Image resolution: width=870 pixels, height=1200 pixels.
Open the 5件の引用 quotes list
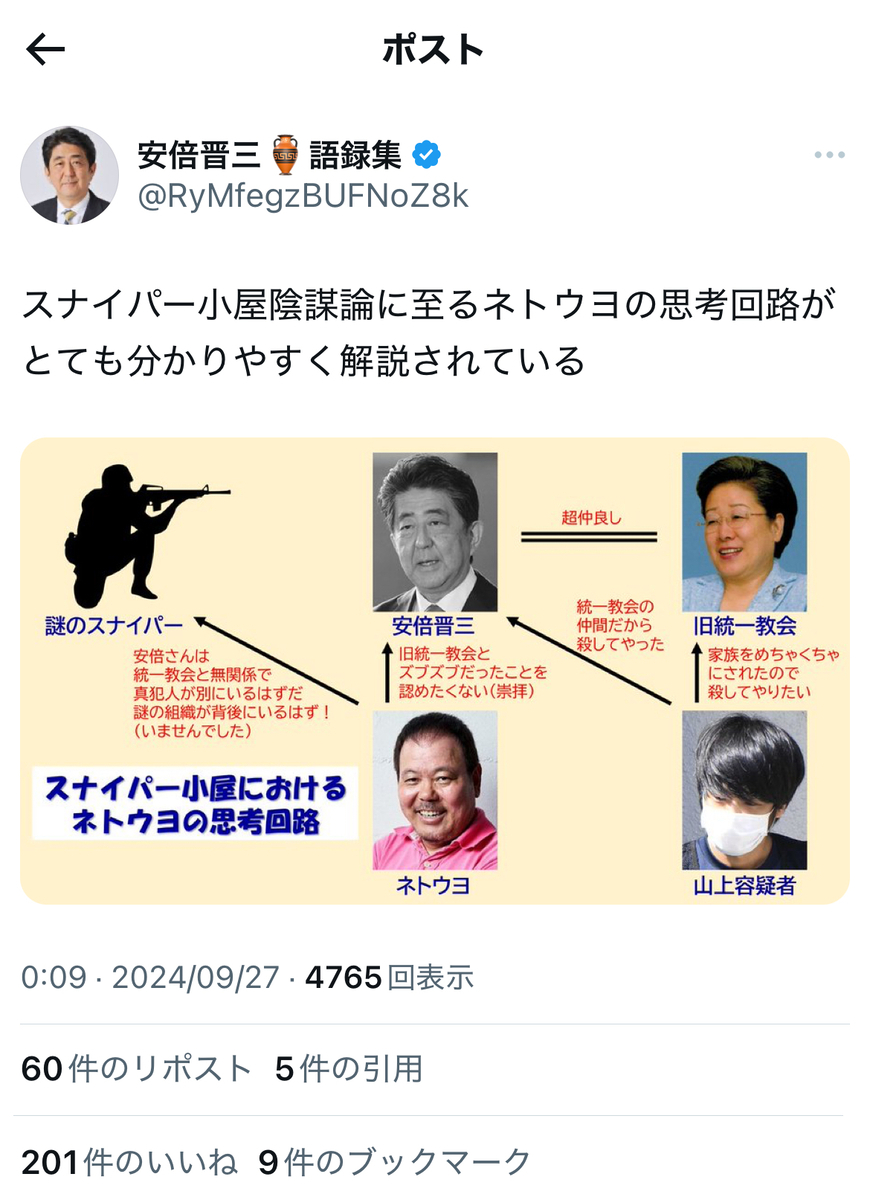pyautogui.click(x=349, y=1069)
